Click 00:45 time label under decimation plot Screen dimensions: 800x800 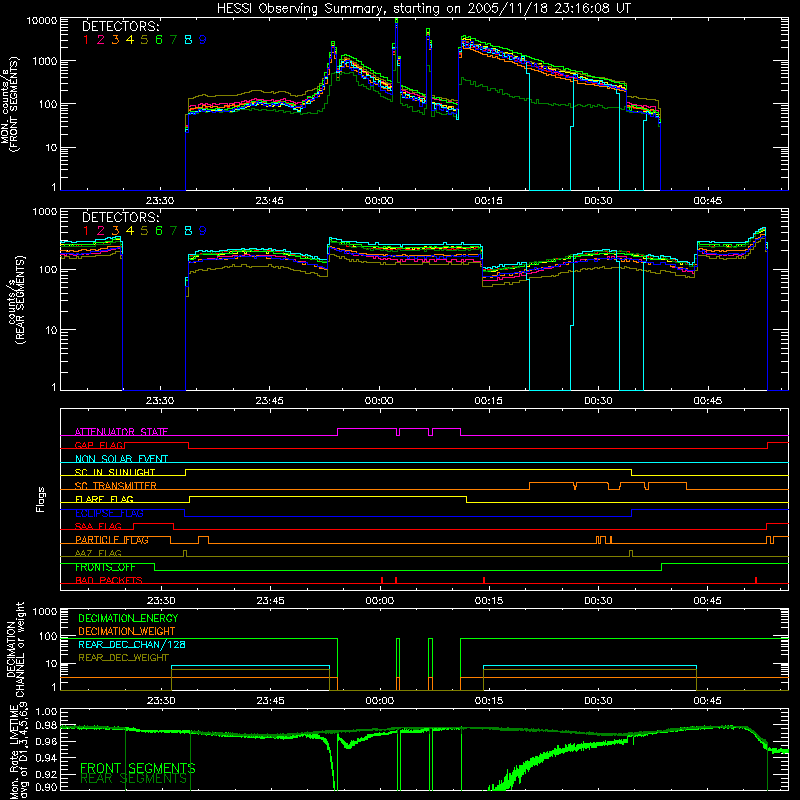coord(707,701)
